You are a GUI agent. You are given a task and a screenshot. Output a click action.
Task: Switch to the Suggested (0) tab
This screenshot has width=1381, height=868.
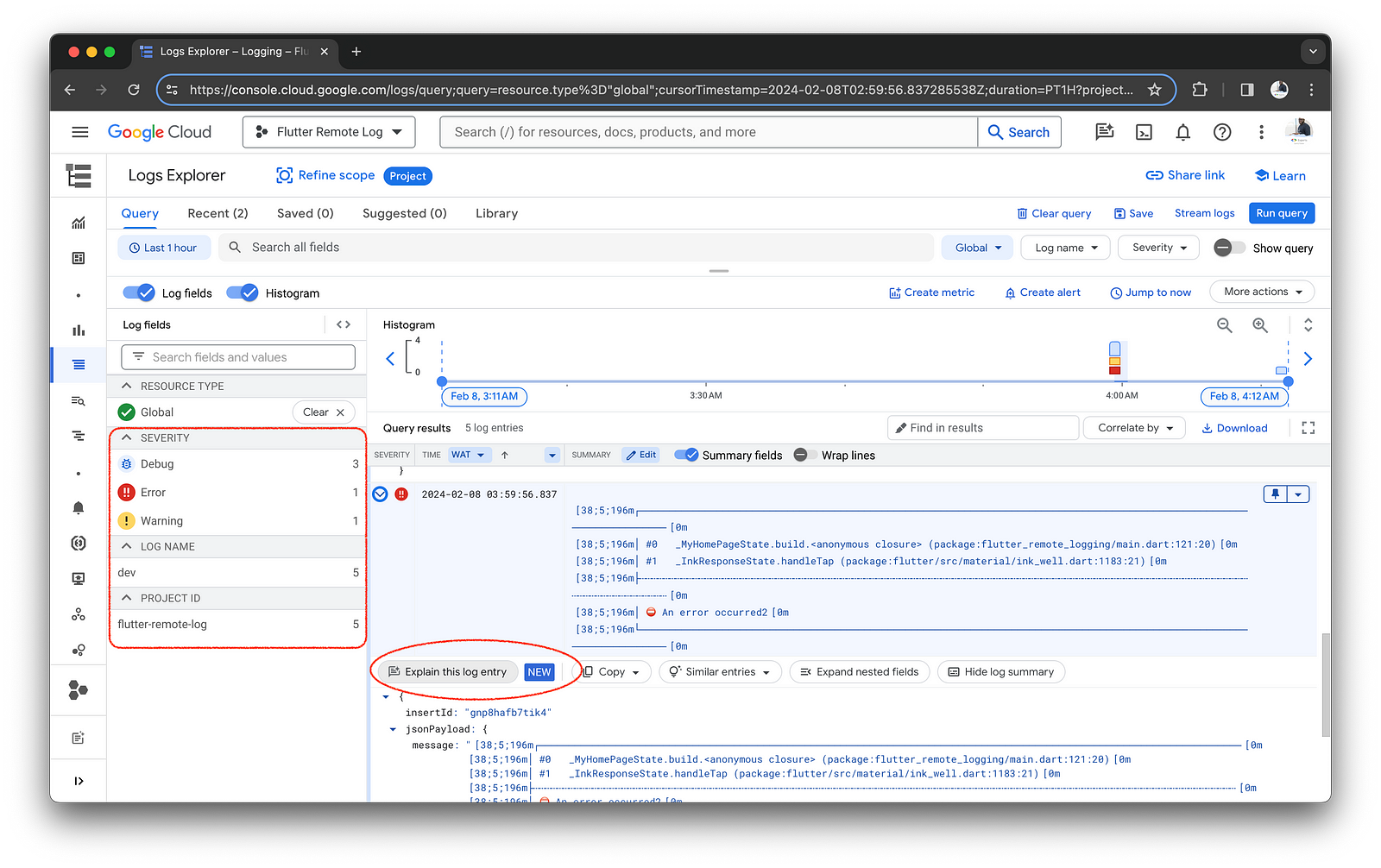404,213
